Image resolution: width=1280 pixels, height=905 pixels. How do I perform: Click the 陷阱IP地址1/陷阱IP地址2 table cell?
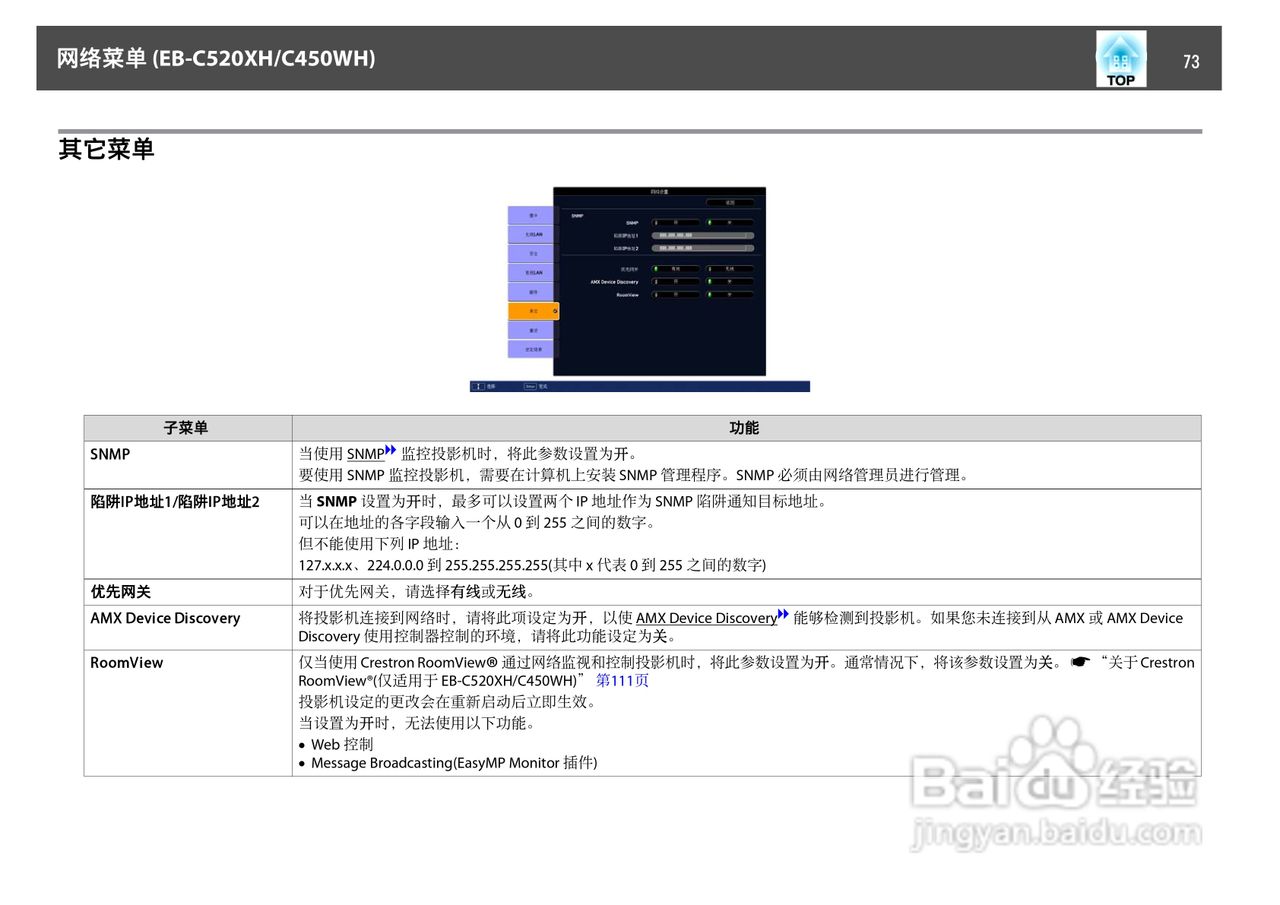point(187,533)
